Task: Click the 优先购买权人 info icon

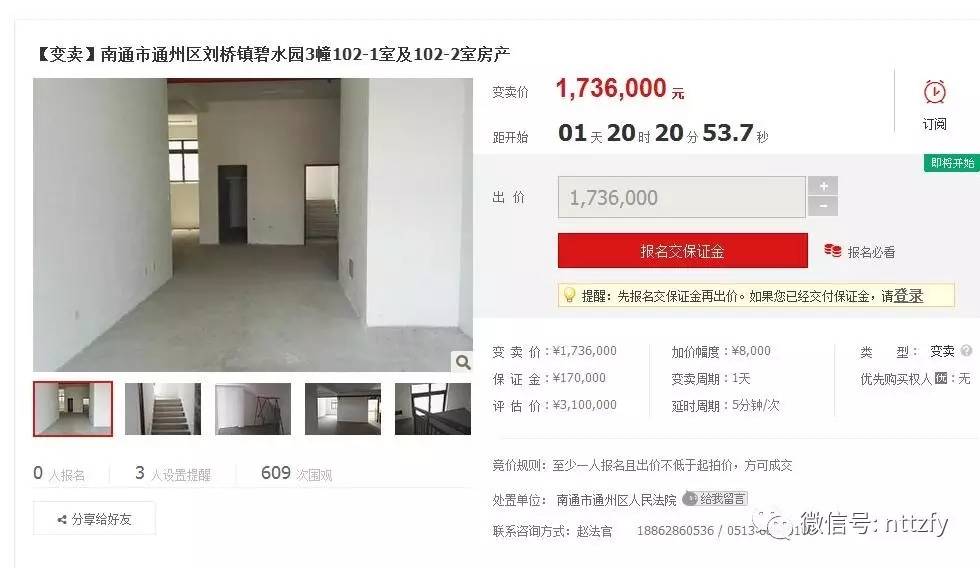Action: point(941,378)
